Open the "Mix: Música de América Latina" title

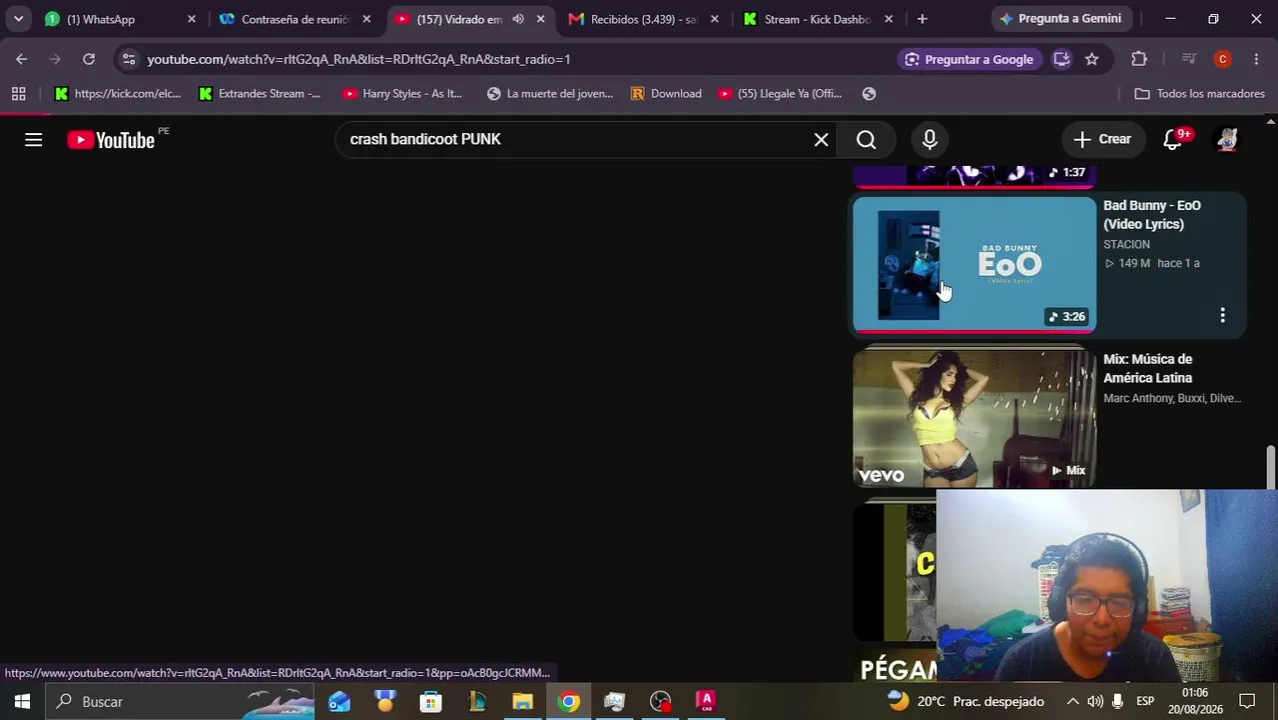(x=1148, y=368)
